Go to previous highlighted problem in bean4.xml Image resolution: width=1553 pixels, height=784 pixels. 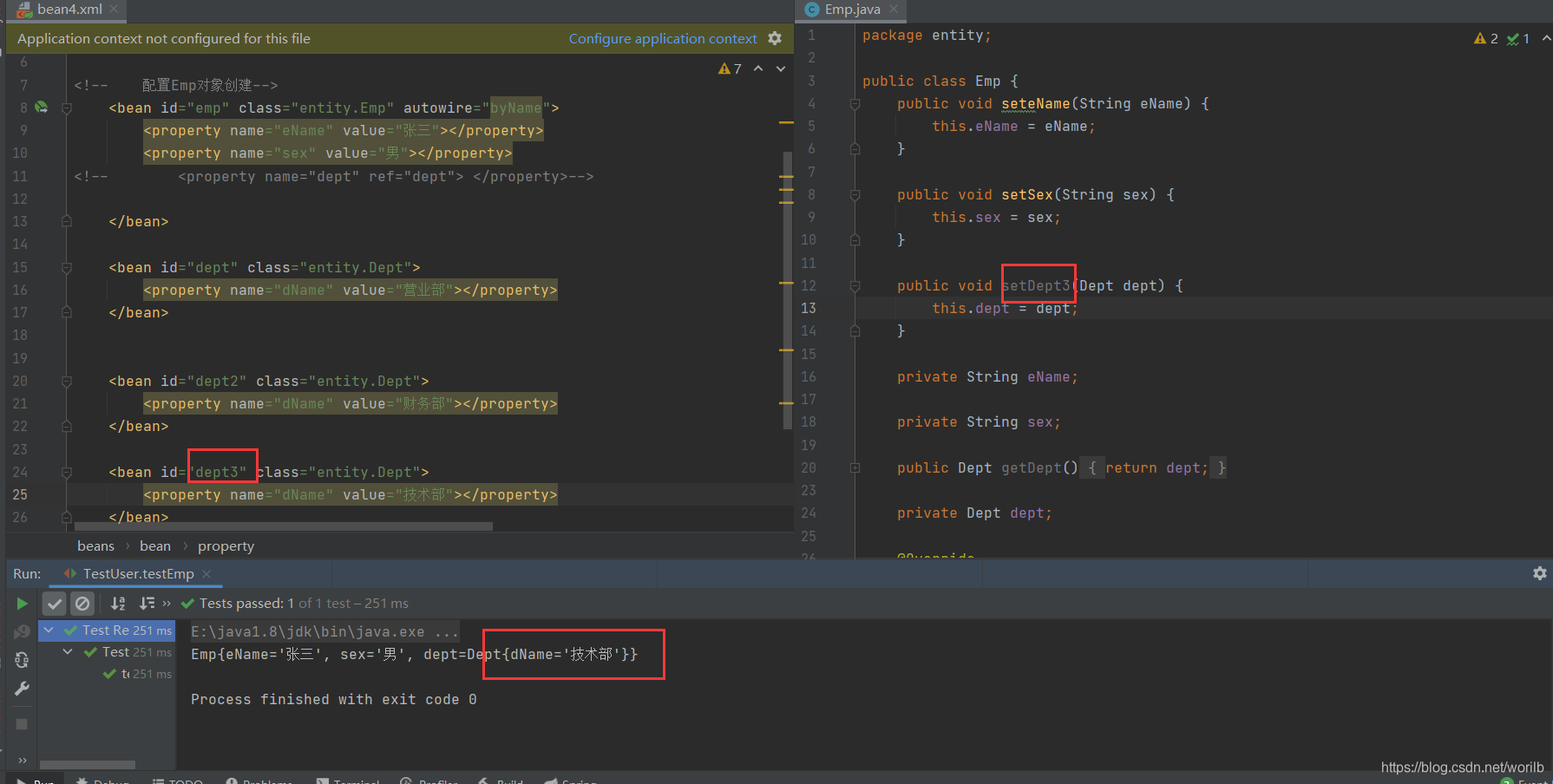click(758, 69)
